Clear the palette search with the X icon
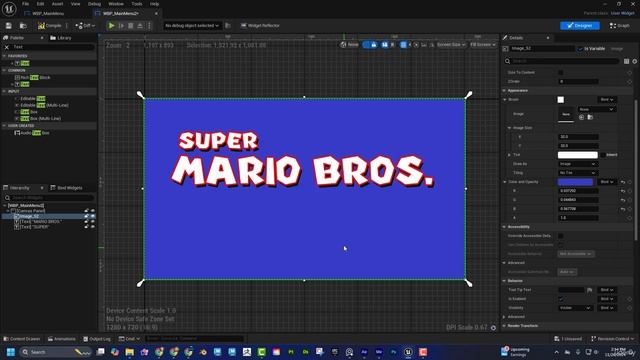 [7, 47]
